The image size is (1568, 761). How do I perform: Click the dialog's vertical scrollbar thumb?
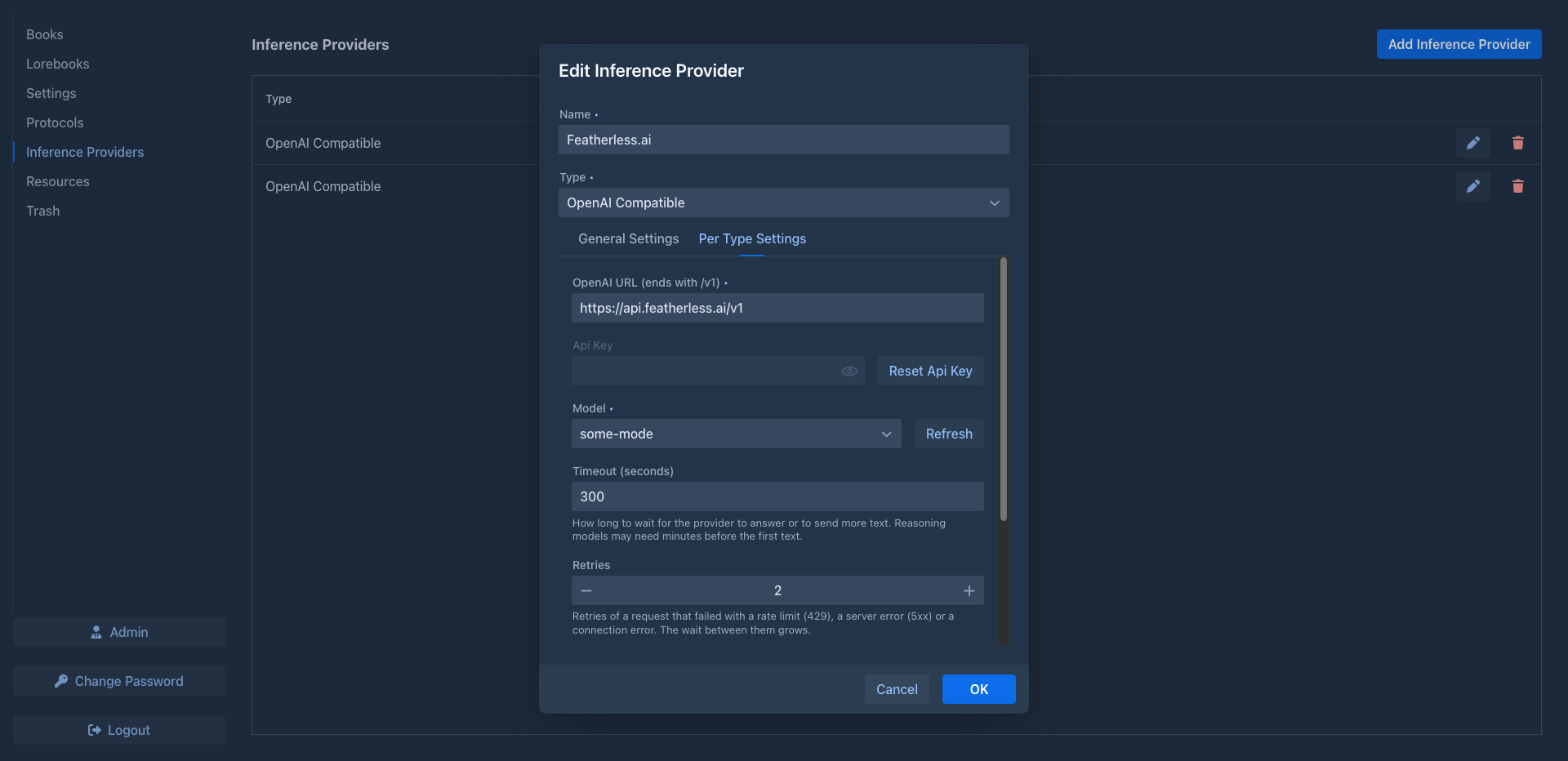[1004, 389]
